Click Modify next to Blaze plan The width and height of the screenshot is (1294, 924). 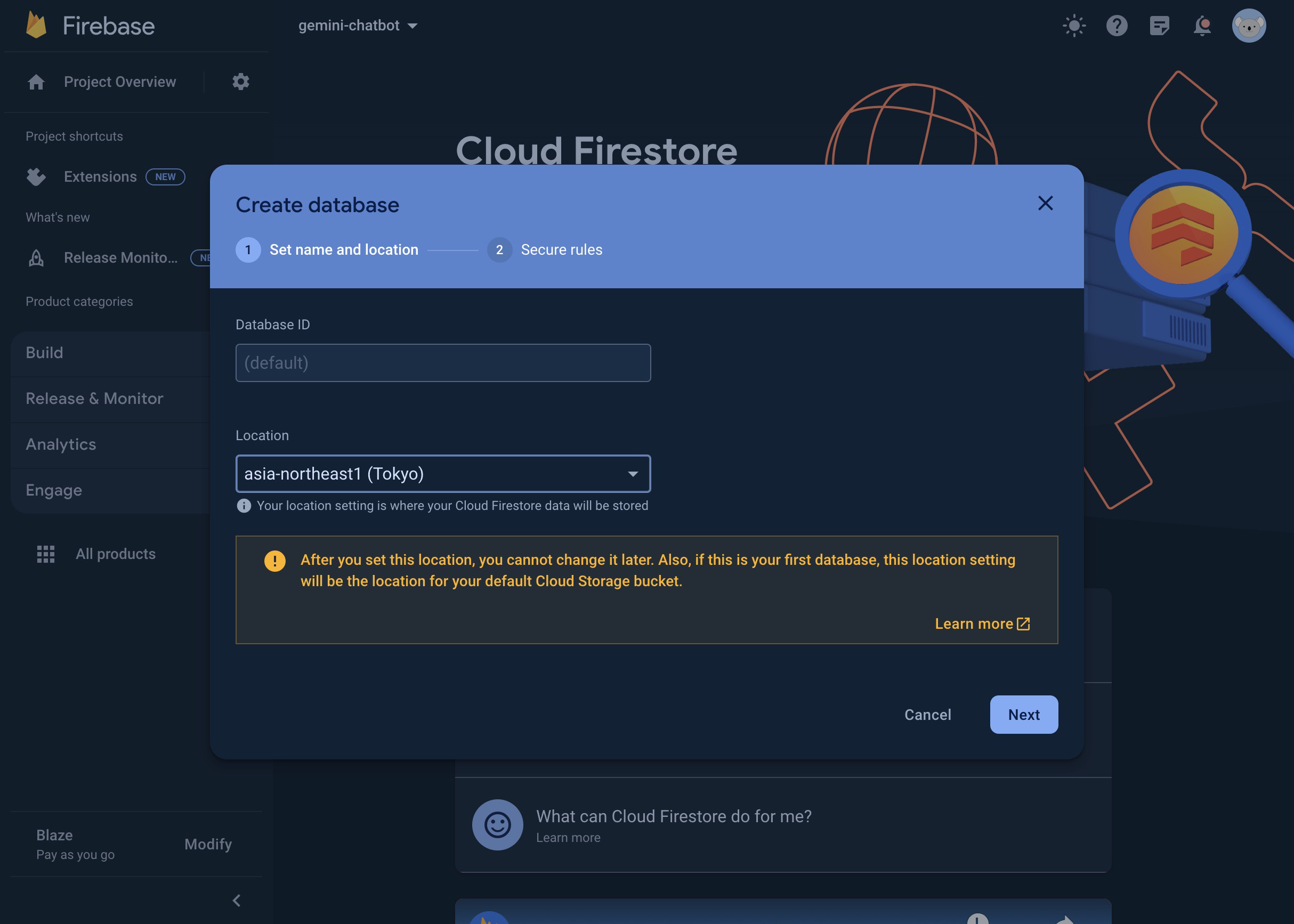tap(208, 845)
